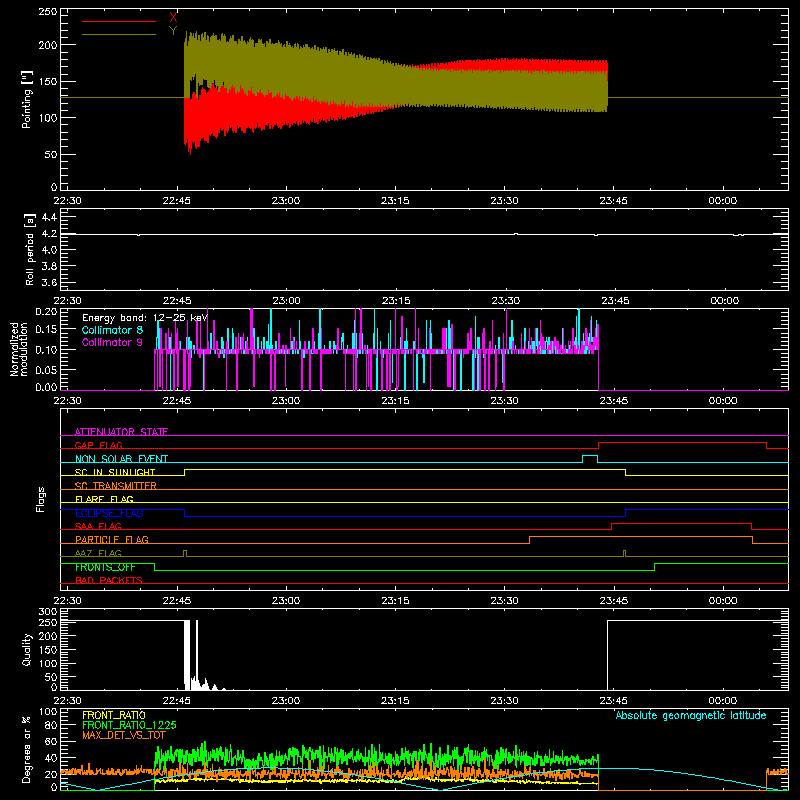Image resolution: width=800 pixels, height=800 pixels.
Task: Select the NON_SOLAR_EVENT label
Action: pyautogui.click(x=121, y=459)
